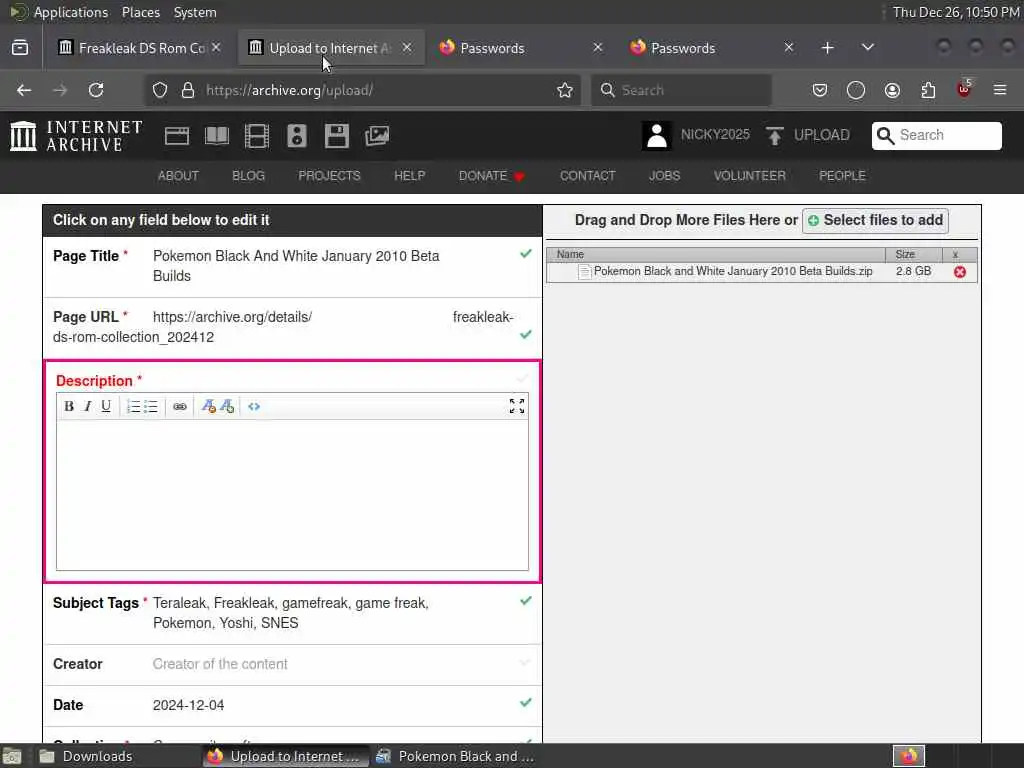
Task: Open the site security shield icon
Action: [x=160, y=90]
